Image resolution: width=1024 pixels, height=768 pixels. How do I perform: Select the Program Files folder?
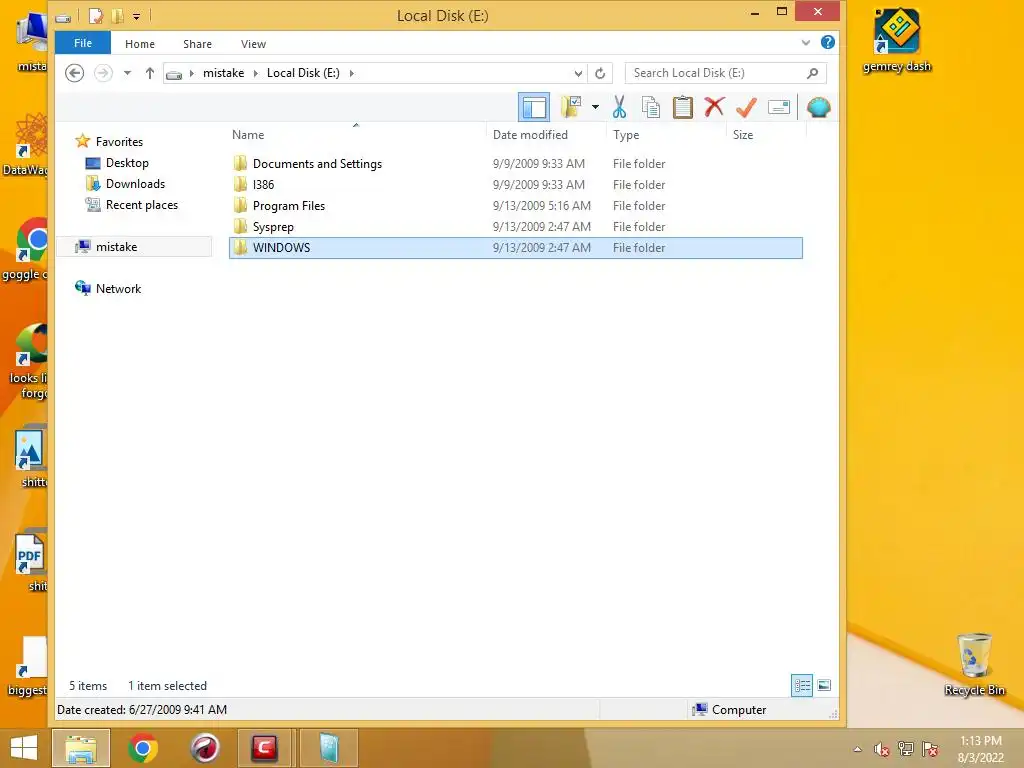pos(289,206)
